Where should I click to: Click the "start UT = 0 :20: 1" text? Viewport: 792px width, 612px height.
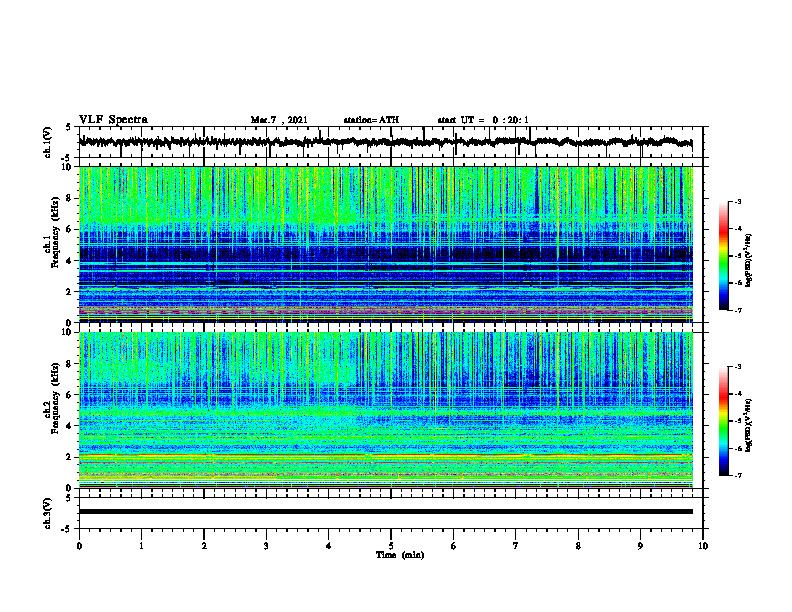click(483, 120)
